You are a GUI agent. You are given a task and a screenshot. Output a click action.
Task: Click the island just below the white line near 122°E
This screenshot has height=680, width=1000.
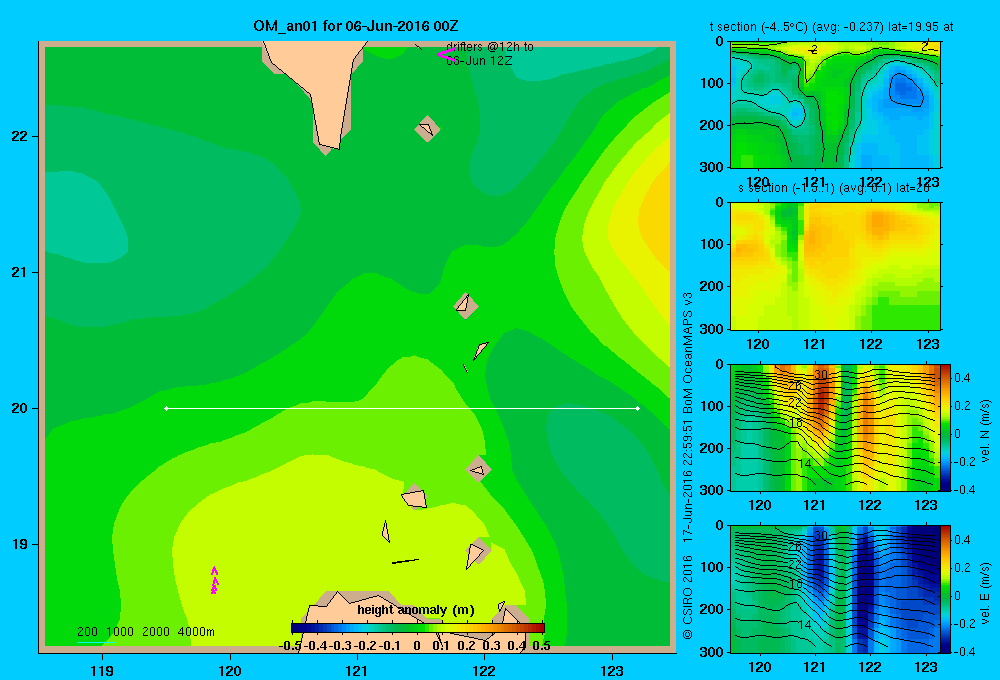(478, 469)
